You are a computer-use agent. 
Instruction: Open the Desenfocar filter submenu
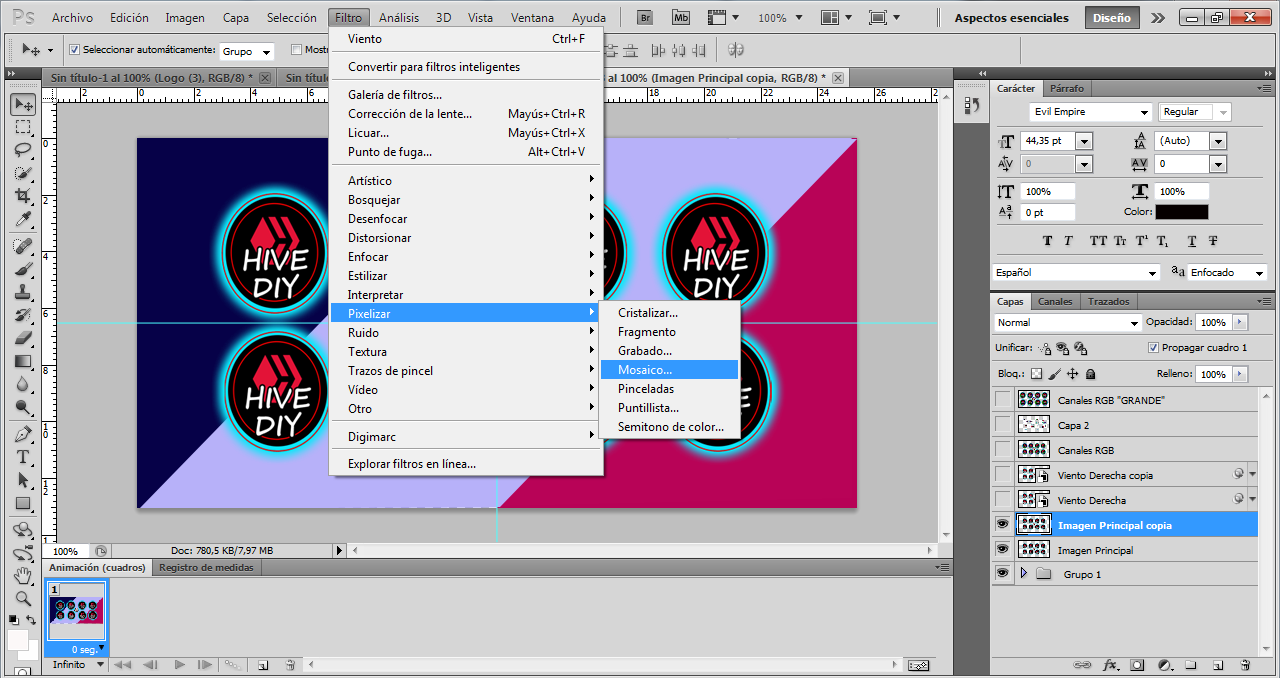click(467, 219)
